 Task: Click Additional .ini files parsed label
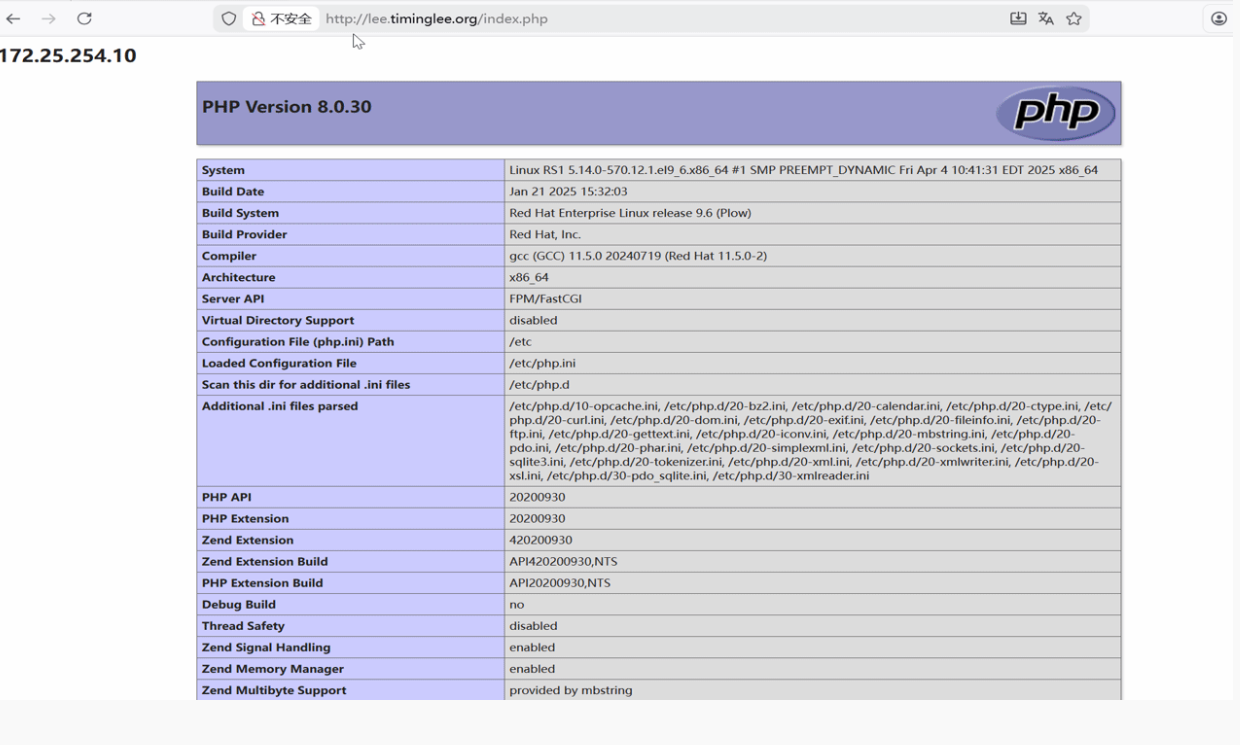point(280,406)
